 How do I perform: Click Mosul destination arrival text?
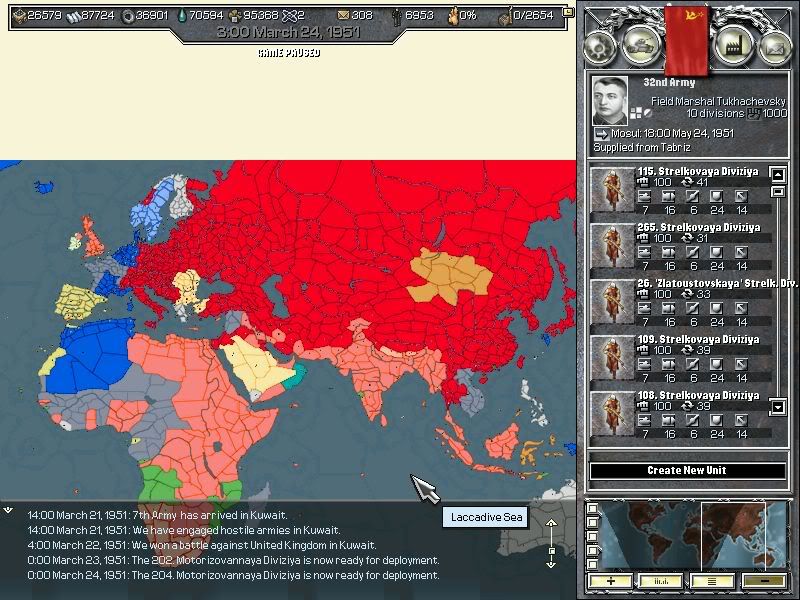click(672, 134)
